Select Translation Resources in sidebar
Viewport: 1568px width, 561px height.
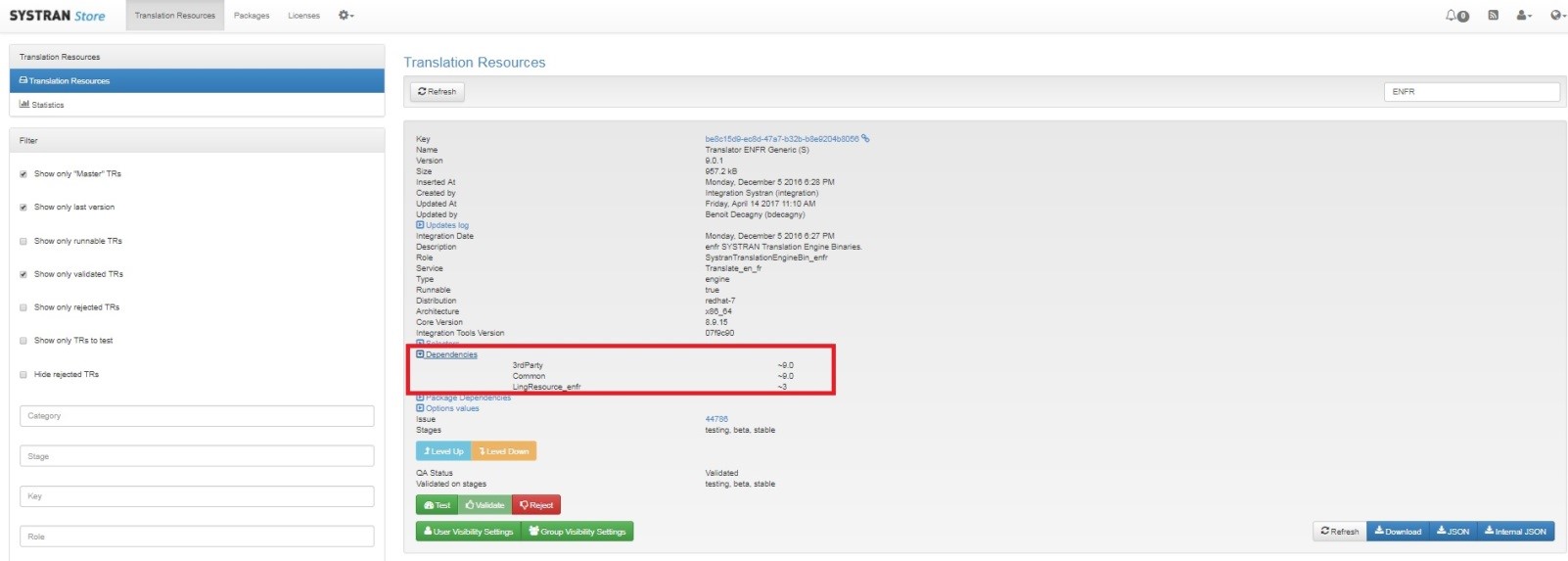tap(197, 80)
